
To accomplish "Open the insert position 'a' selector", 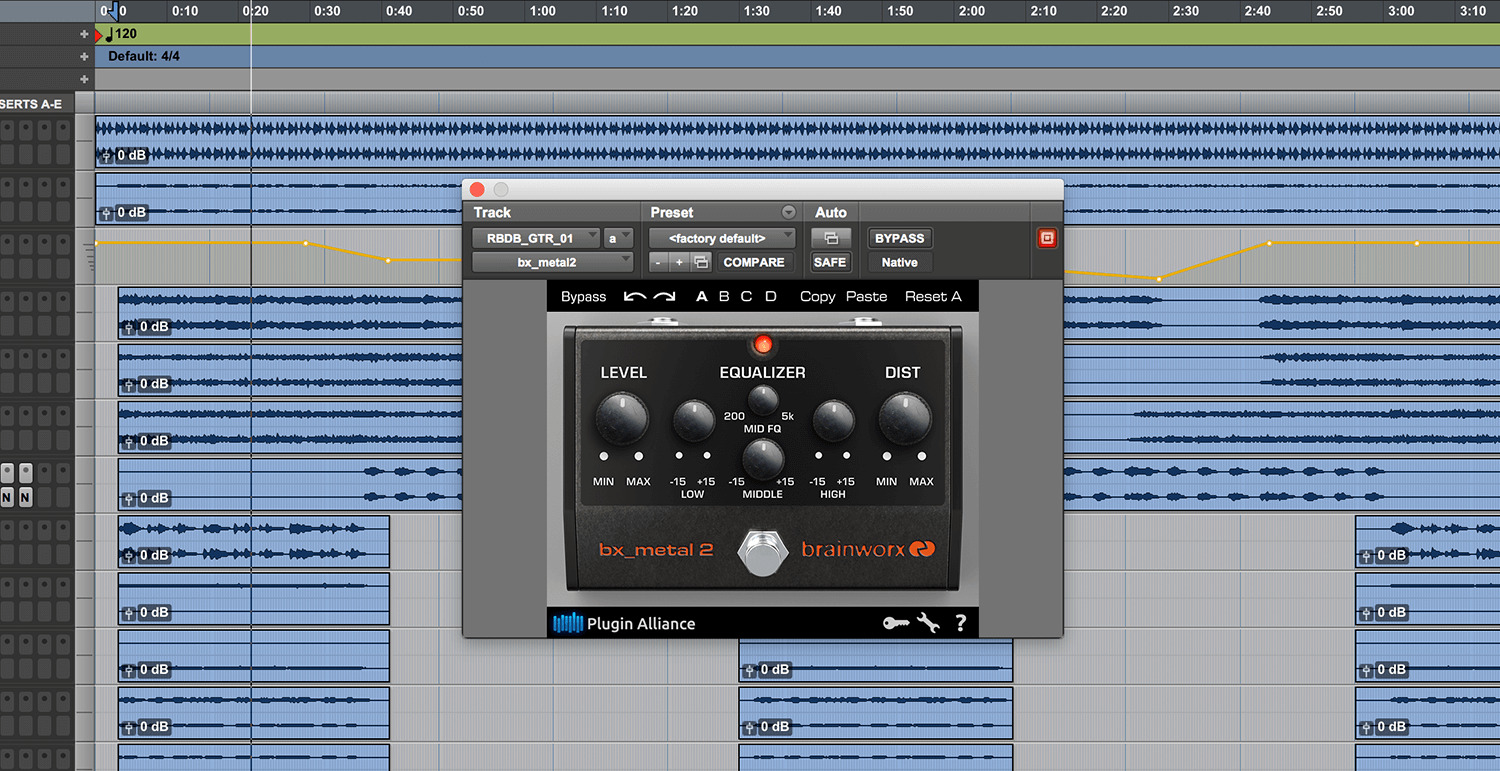I will [619, 238].
